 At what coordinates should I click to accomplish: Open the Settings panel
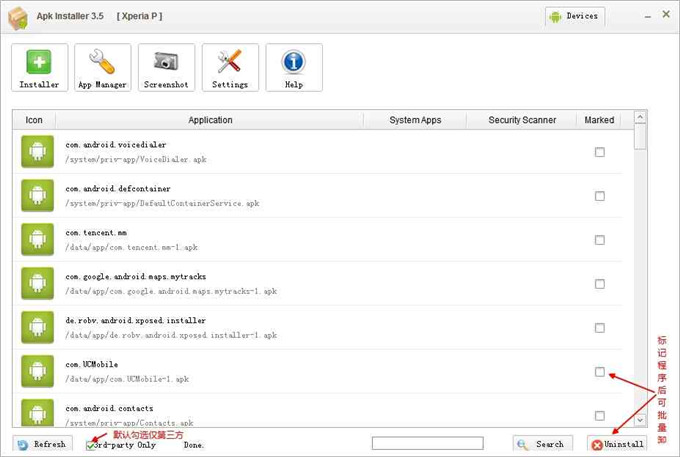coord(230,68)
